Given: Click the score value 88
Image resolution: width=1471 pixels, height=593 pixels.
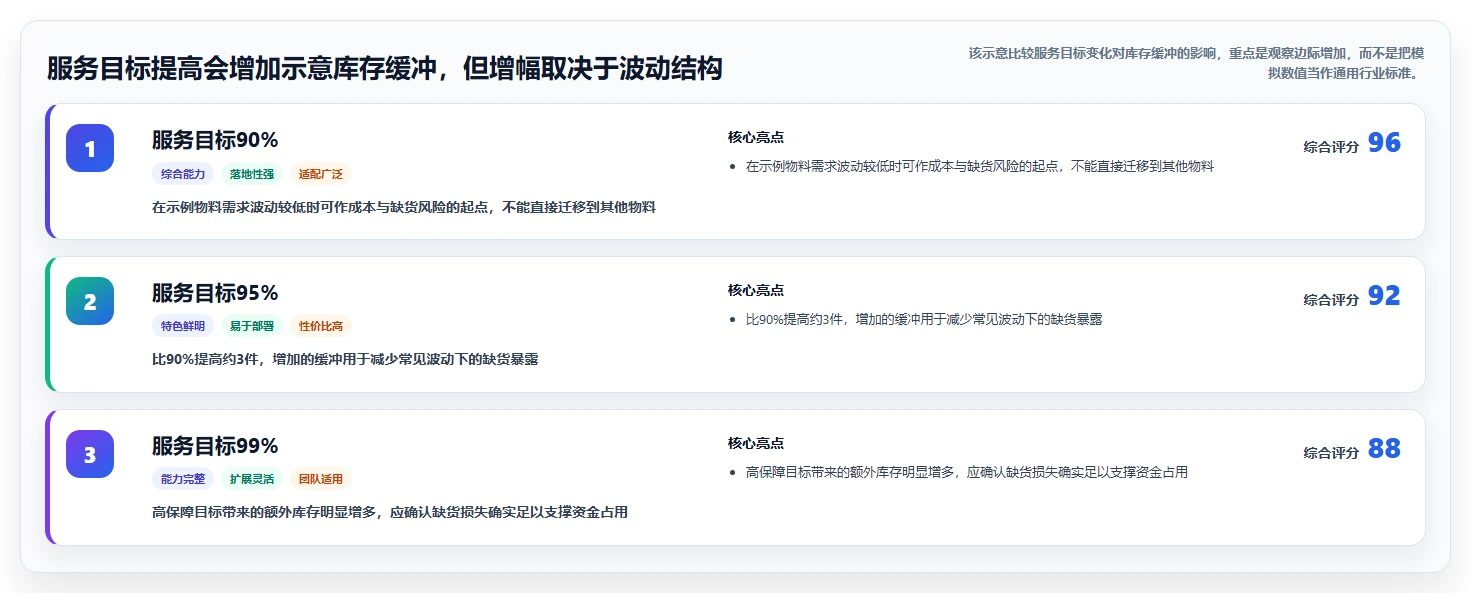Looking at the screenshot, I should coord(1384,449).
